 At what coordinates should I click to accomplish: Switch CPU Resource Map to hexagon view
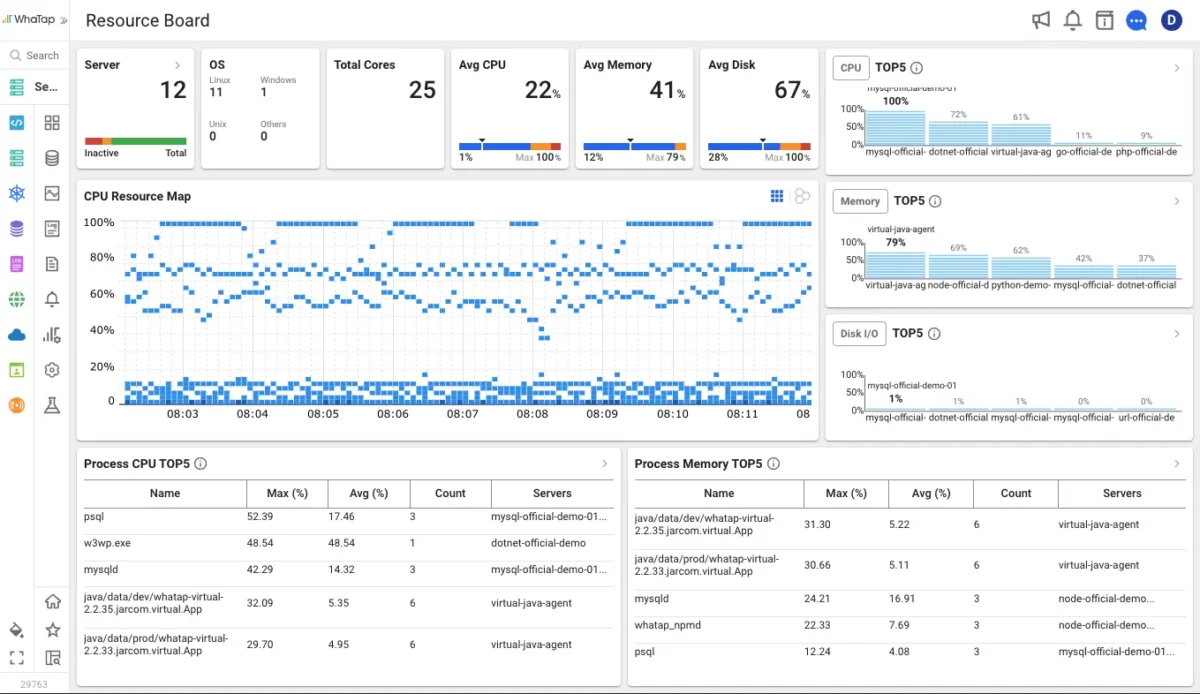click(x=802, y=196)
